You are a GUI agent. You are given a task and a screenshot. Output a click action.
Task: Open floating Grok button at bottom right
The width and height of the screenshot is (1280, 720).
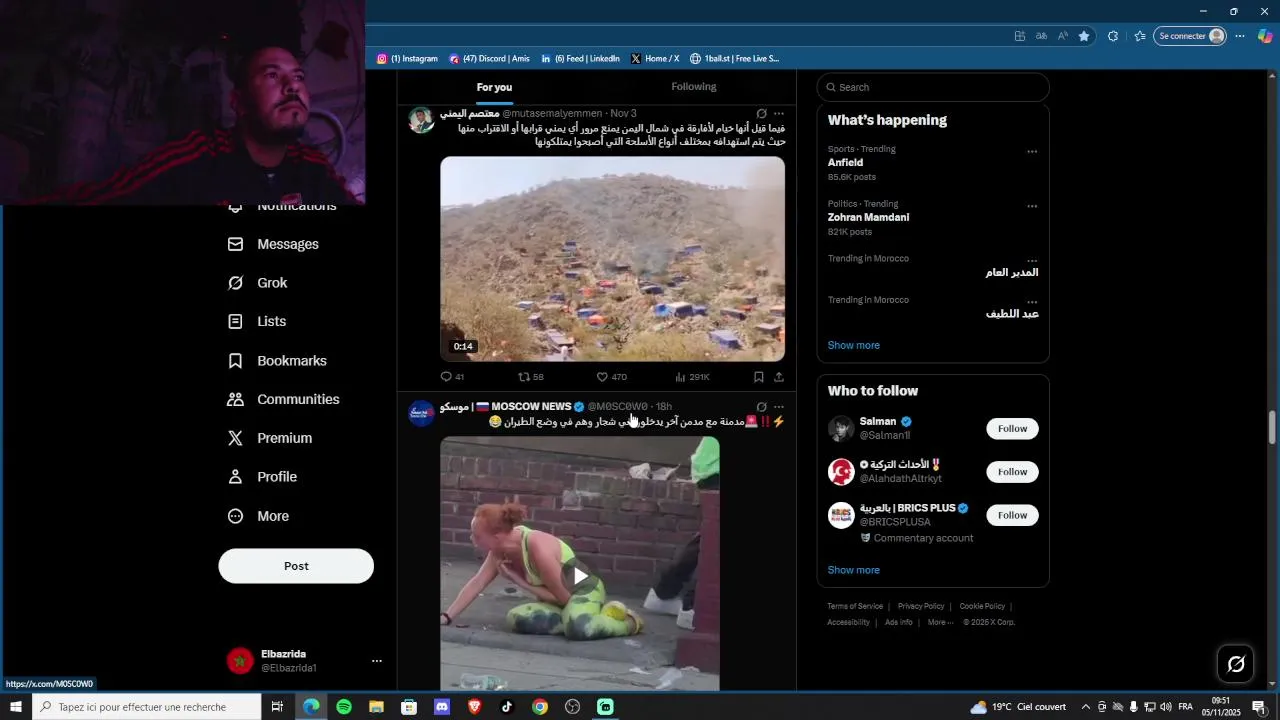[x=1236, y=664]
